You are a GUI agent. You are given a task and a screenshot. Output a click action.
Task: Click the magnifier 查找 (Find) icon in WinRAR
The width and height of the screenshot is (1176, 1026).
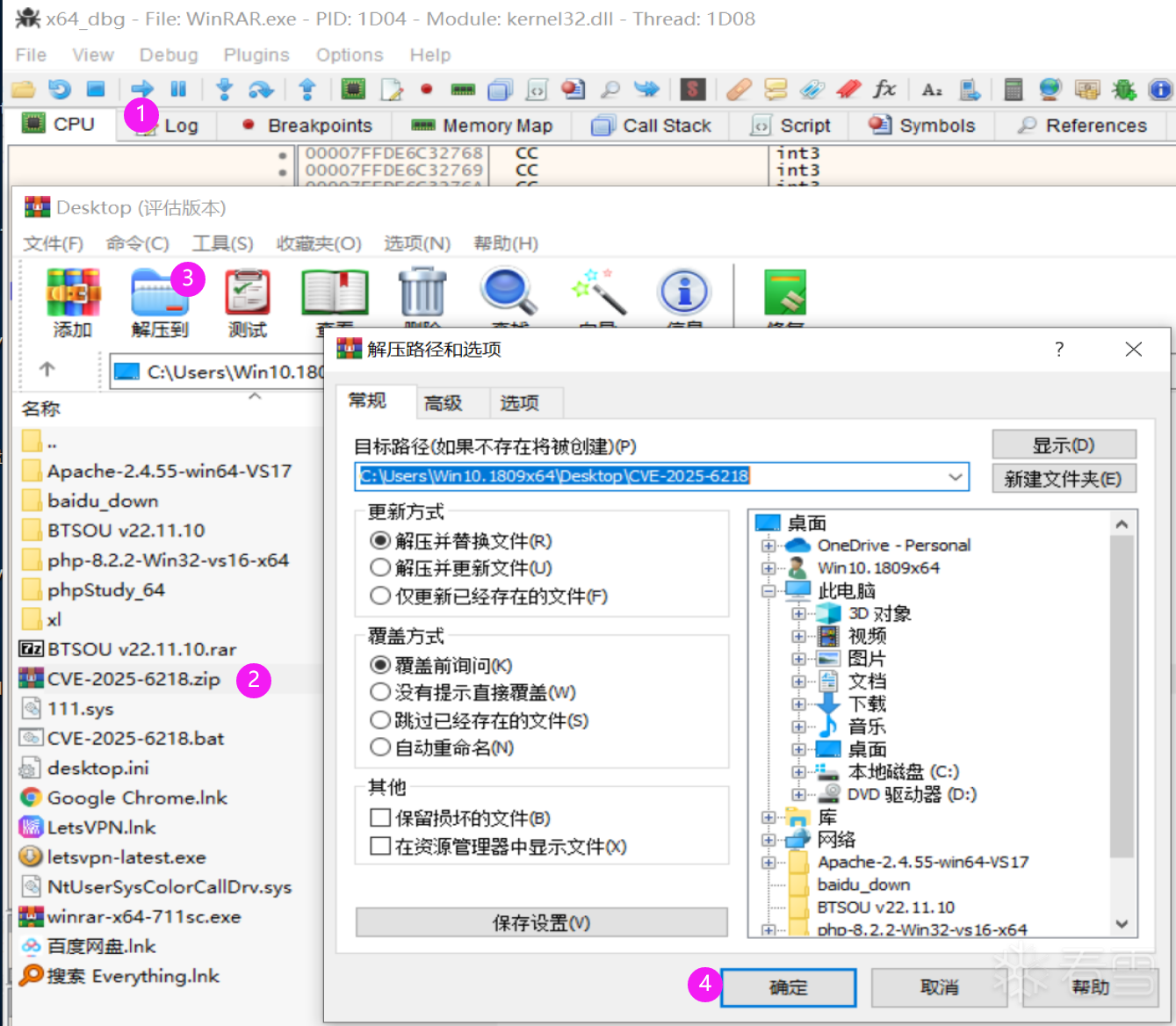point(508,292)
